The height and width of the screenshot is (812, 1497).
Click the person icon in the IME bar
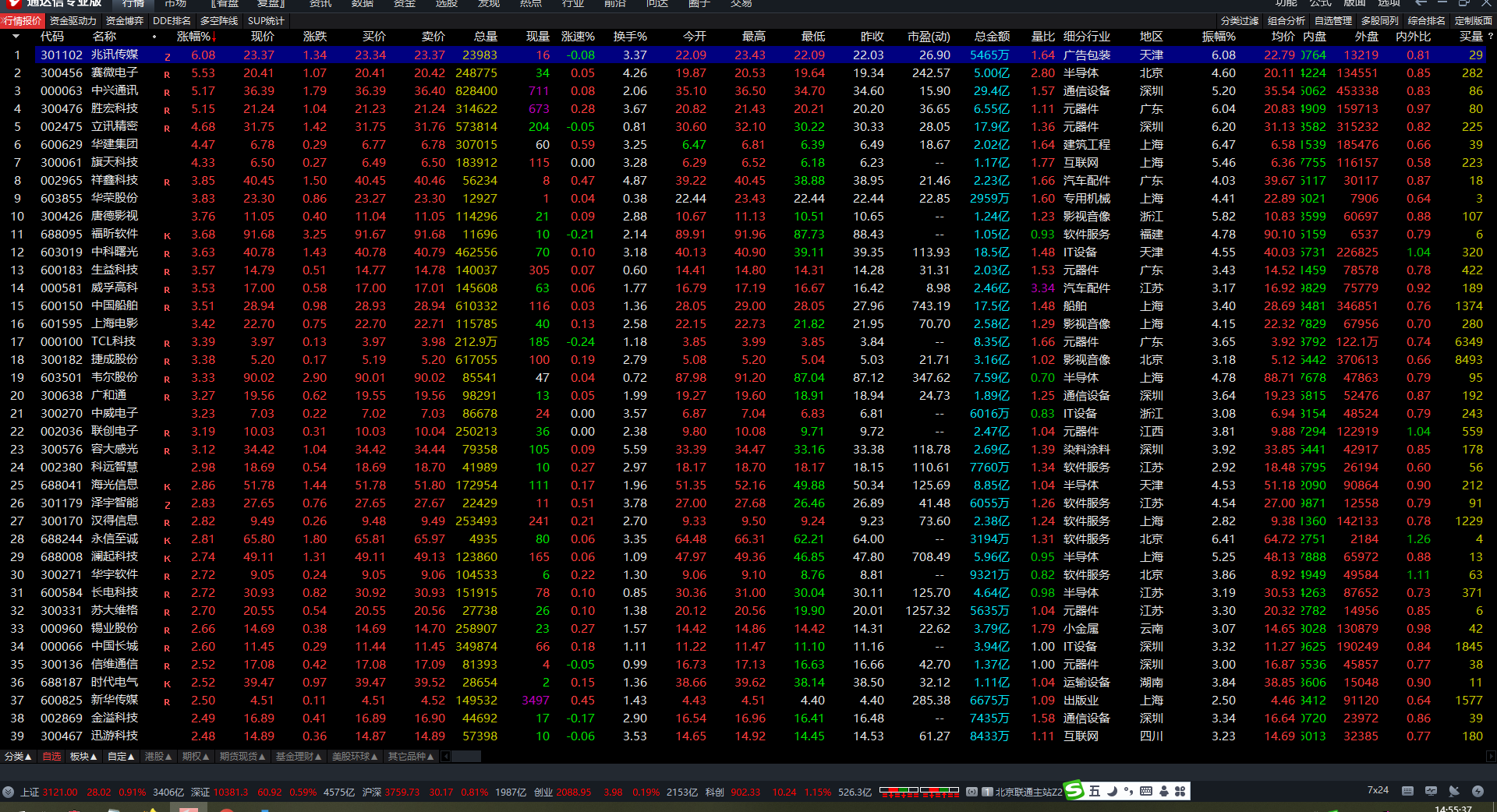tap(1164, 791)
